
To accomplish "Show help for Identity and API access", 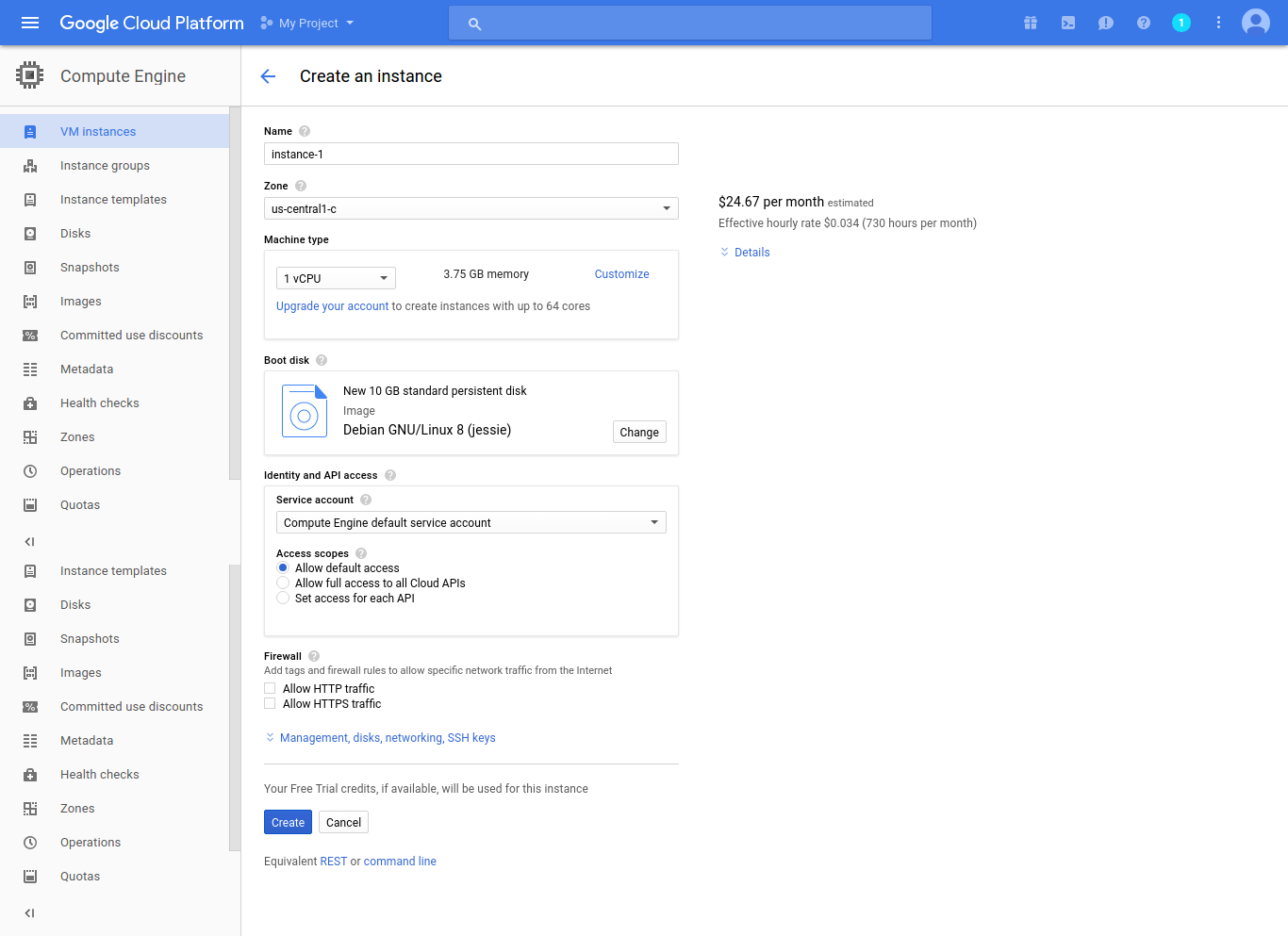I will point(390,475).
